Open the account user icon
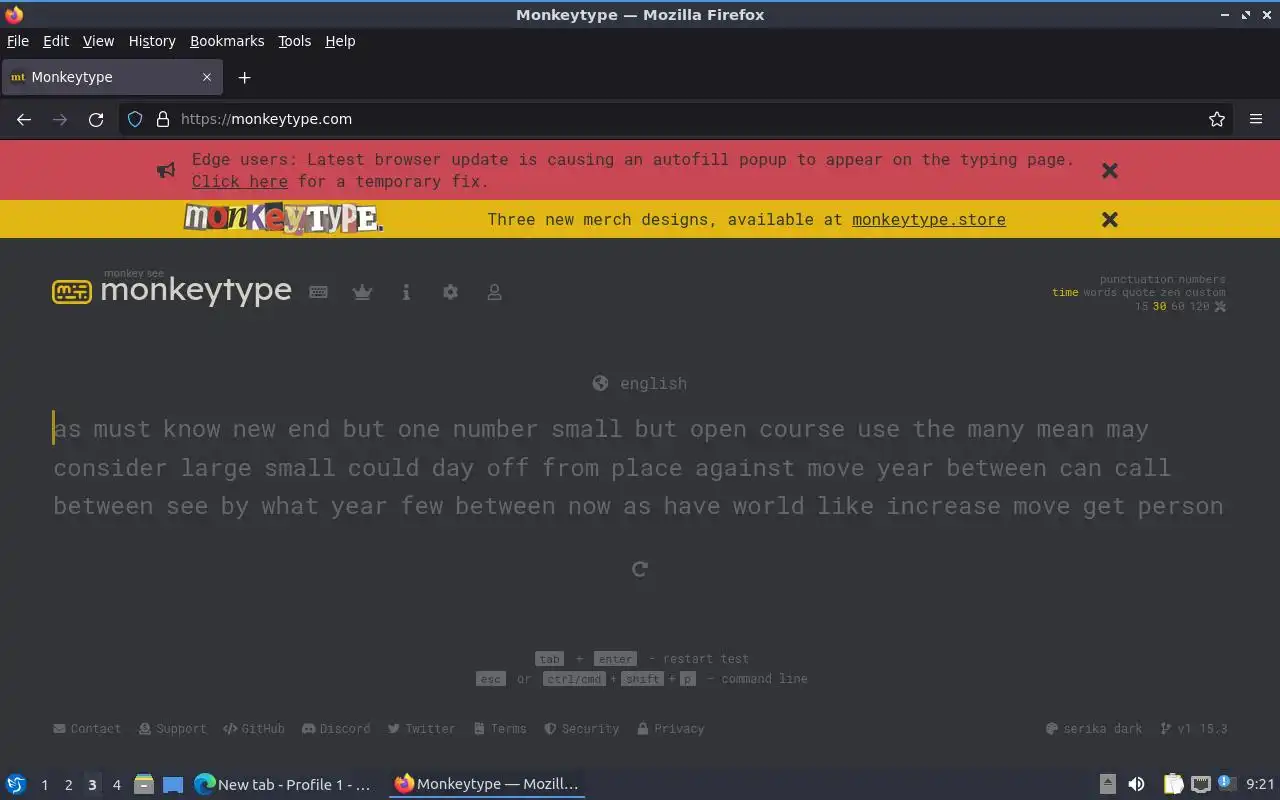This screenshot has width=1280, height=800. tap(494, 292)
